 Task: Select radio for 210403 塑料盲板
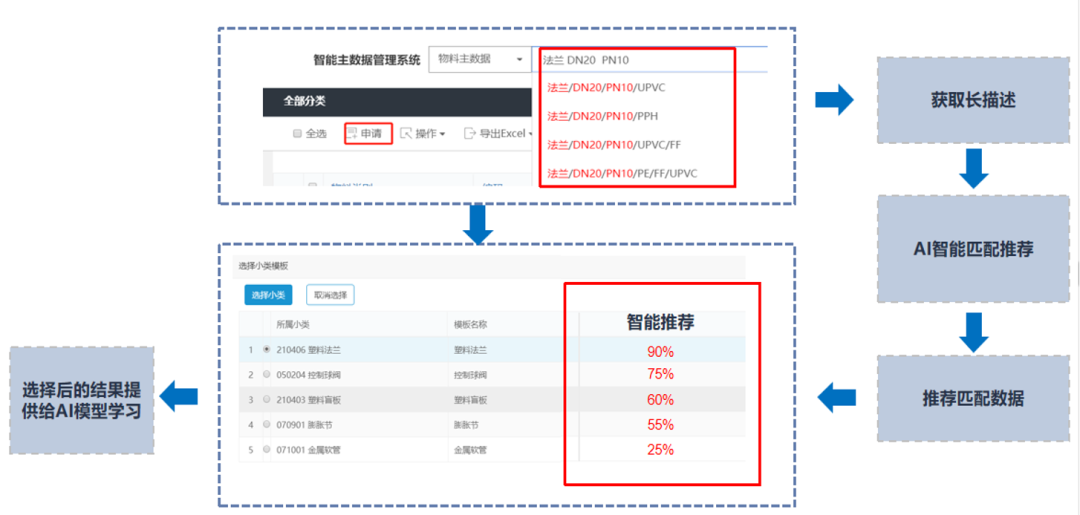pyautogui.click(x=267, y=399)
